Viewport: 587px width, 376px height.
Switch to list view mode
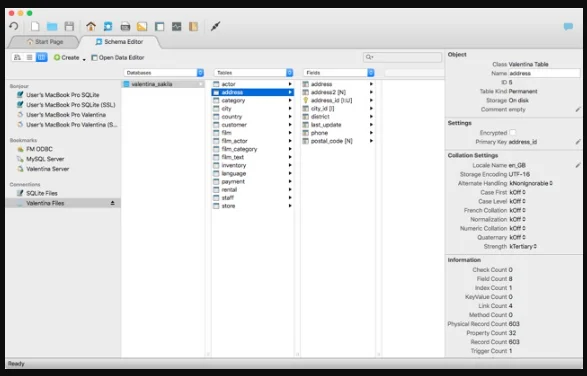pos(29,57)
